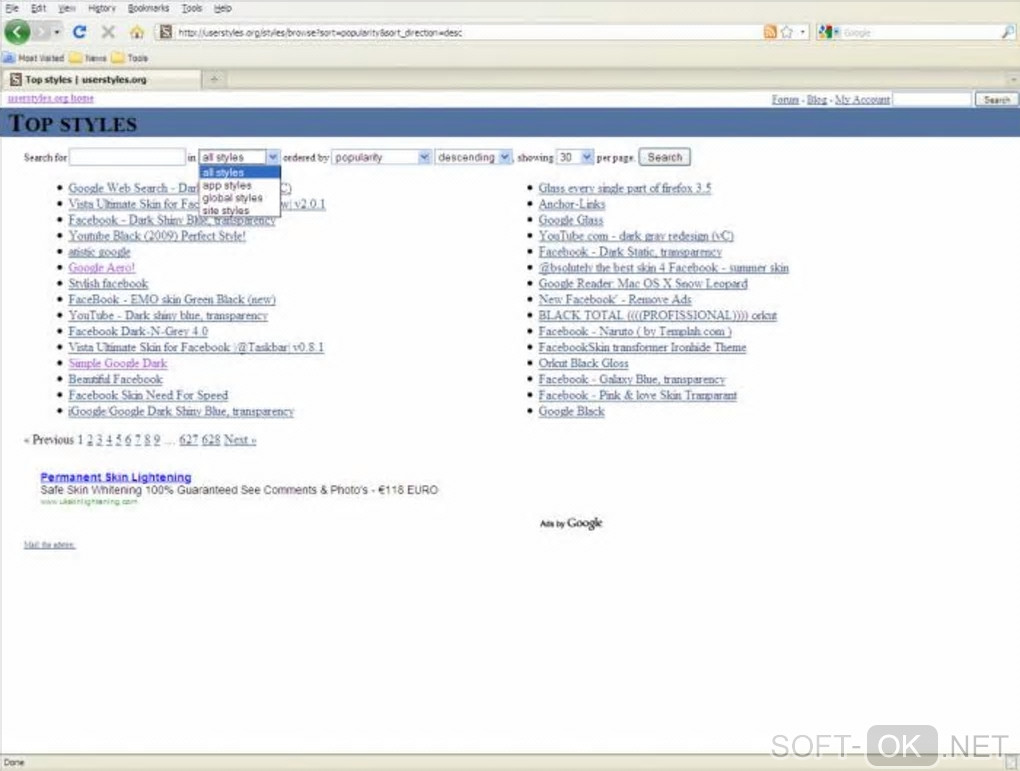Go to the Home page icon

pos(137,32)
